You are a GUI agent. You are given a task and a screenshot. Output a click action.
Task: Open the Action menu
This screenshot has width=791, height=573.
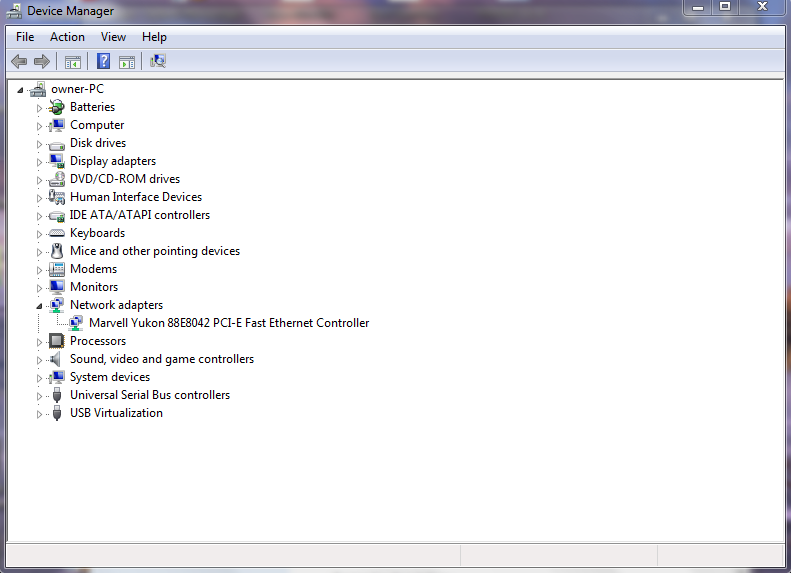click(x=67, y=37)
